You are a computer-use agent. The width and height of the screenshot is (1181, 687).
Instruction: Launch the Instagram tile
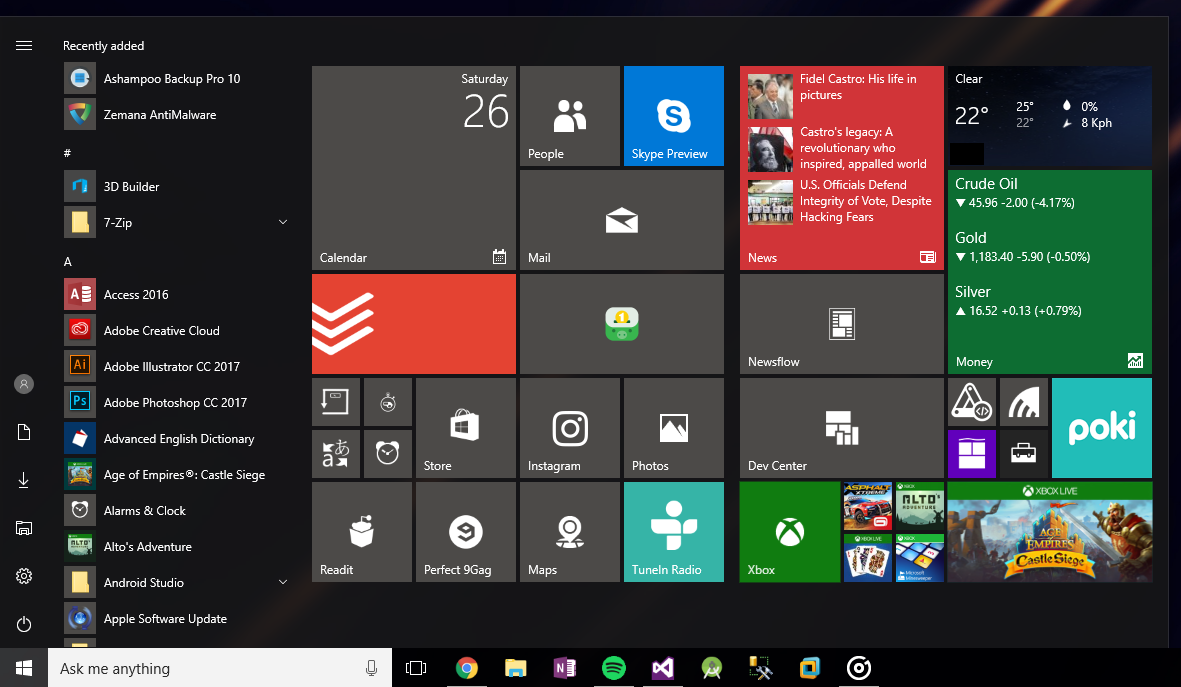[570, 428]
